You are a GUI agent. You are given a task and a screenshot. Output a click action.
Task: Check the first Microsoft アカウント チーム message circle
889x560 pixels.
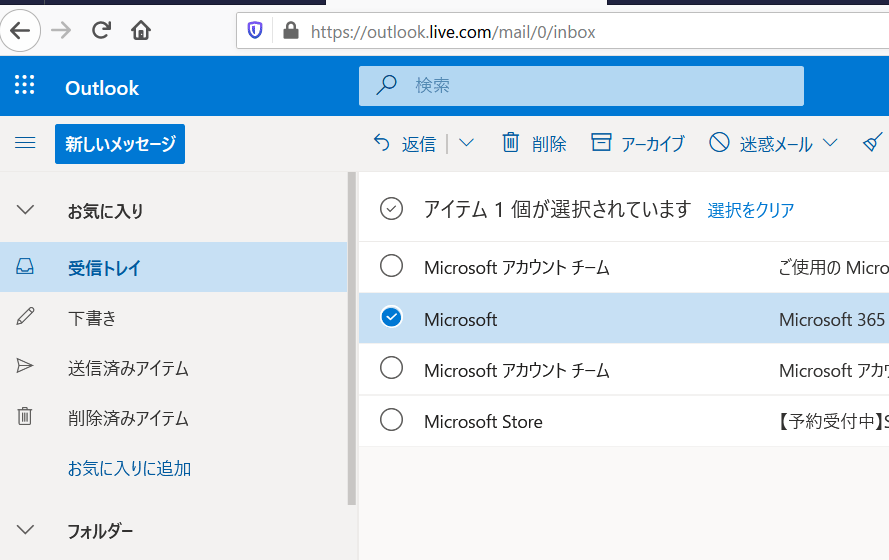click(x=391, y=265)
